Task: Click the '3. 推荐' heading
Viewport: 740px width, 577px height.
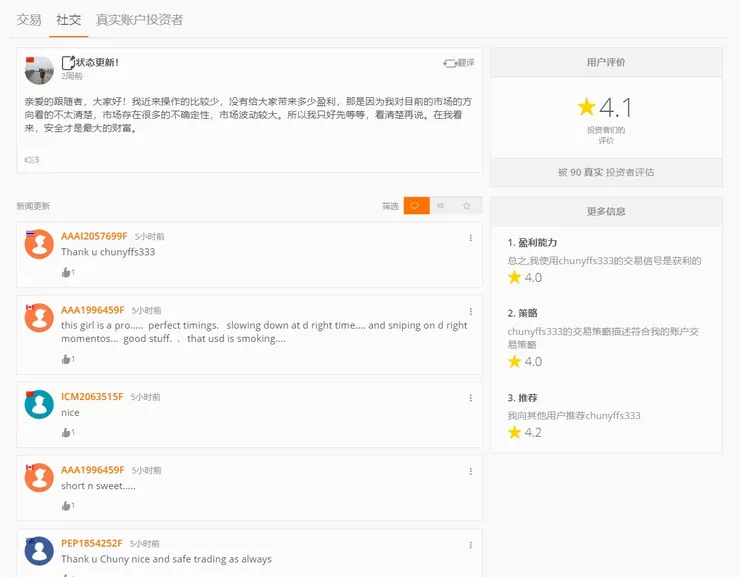Action: click(x=522, y=398)
